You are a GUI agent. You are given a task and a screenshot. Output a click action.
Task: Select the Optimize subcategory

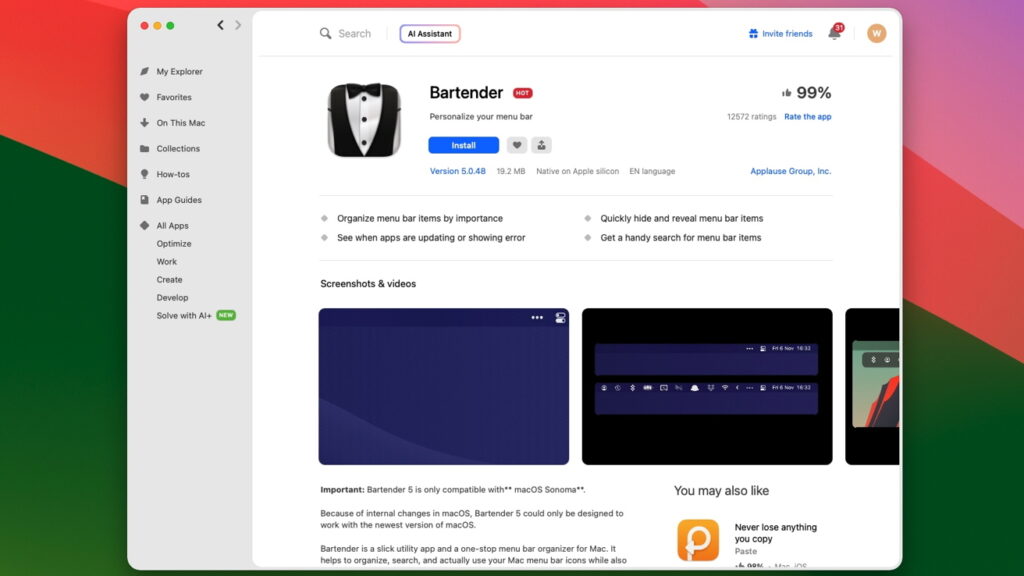[173, 244]
